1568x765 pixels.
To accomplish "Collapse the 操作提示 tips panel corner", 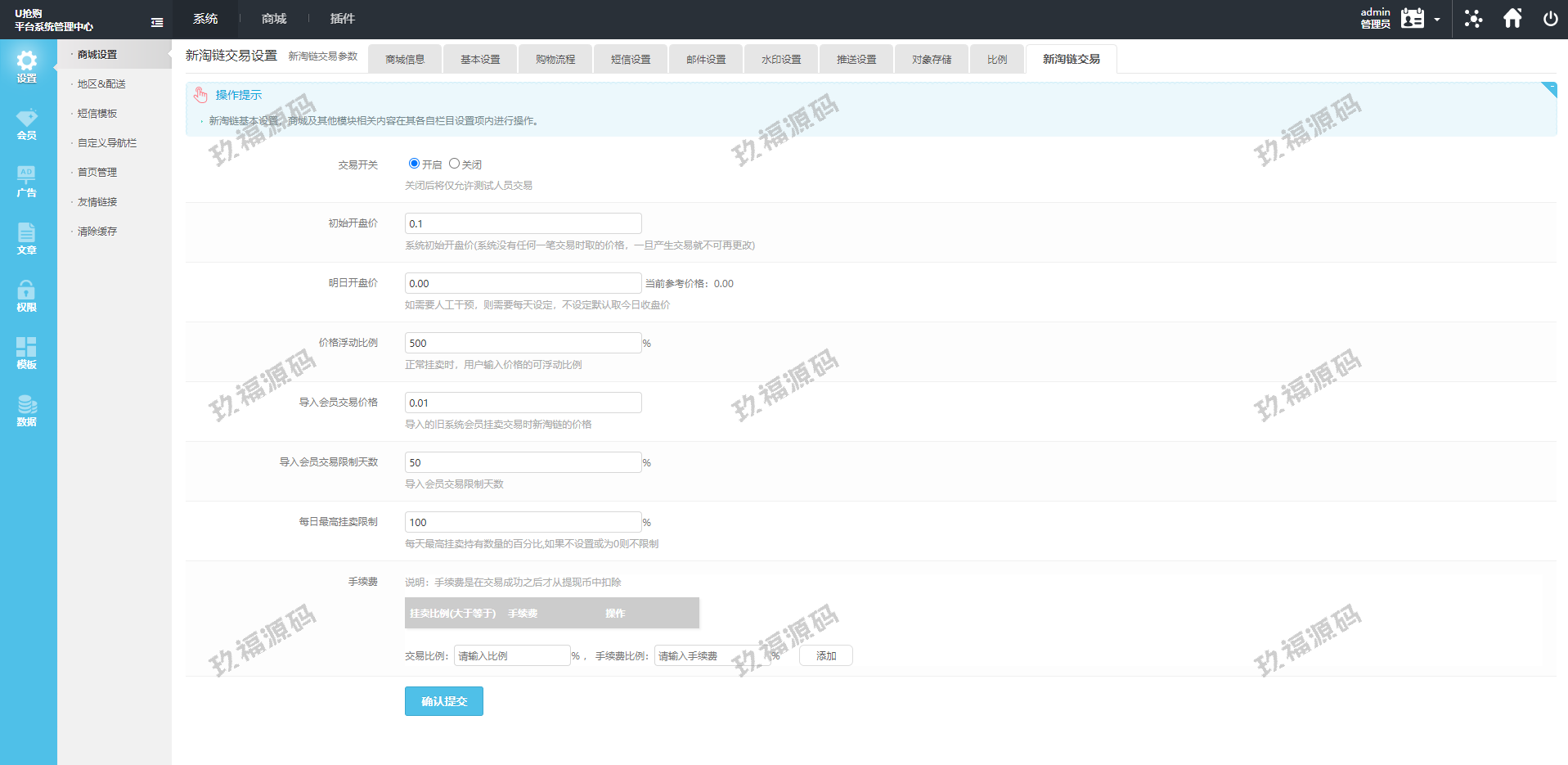I will click(x=1549, y=88).
